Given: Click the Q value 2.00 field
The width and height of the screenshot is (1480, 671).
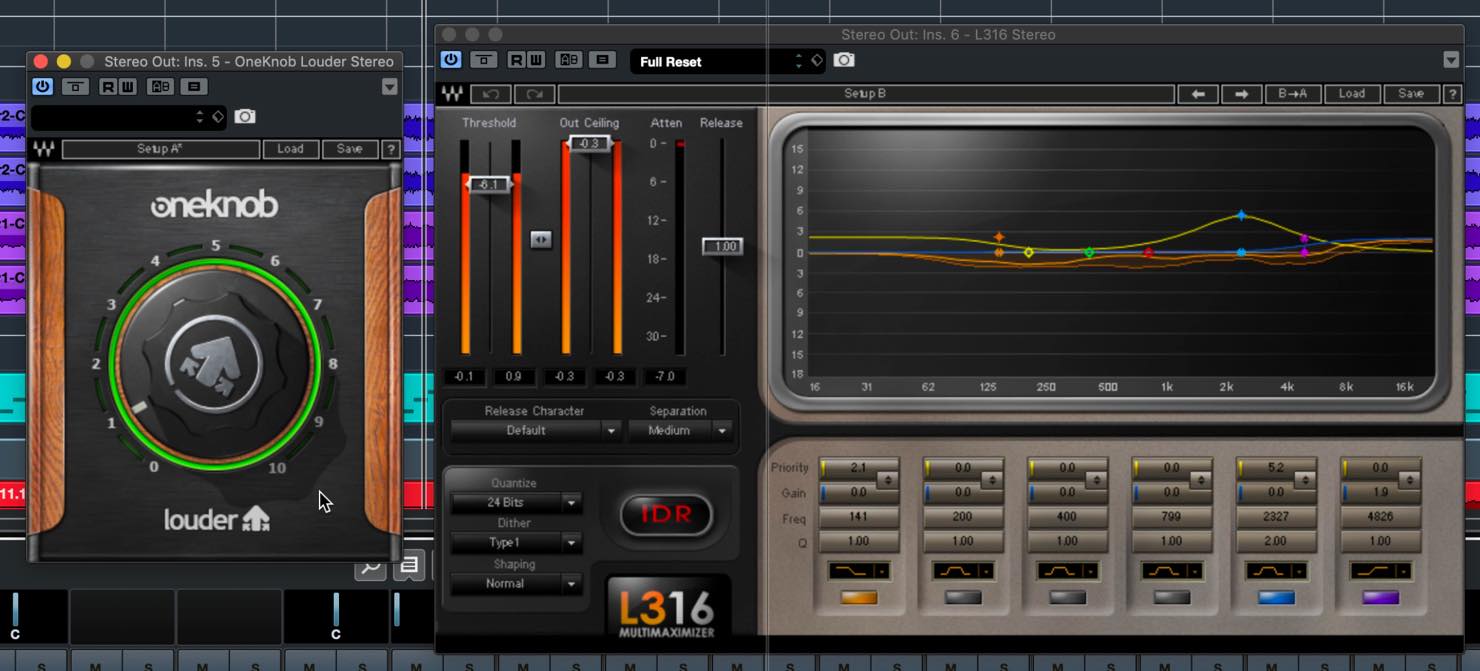Looking at the screenshot, I should 1276,541.
